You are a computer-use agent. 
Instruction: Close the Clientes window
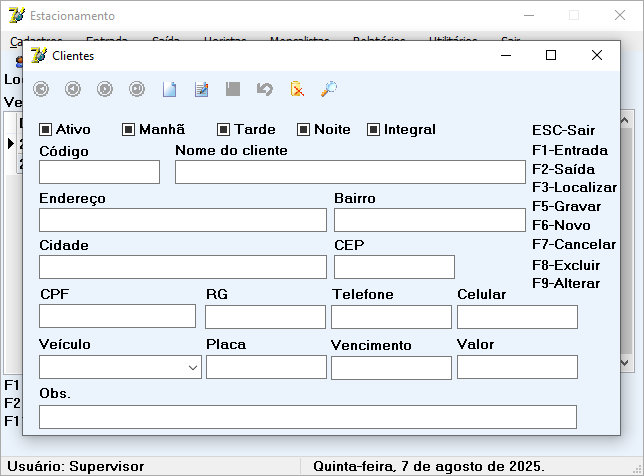tap(597, 55)
